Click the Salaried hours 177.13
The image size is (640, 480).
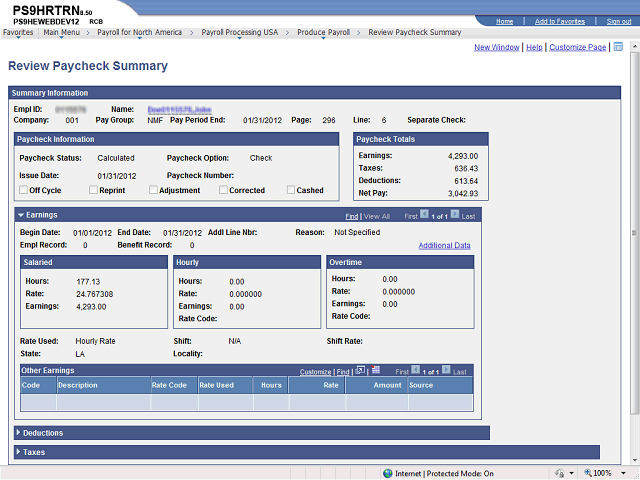coord(88,282)
